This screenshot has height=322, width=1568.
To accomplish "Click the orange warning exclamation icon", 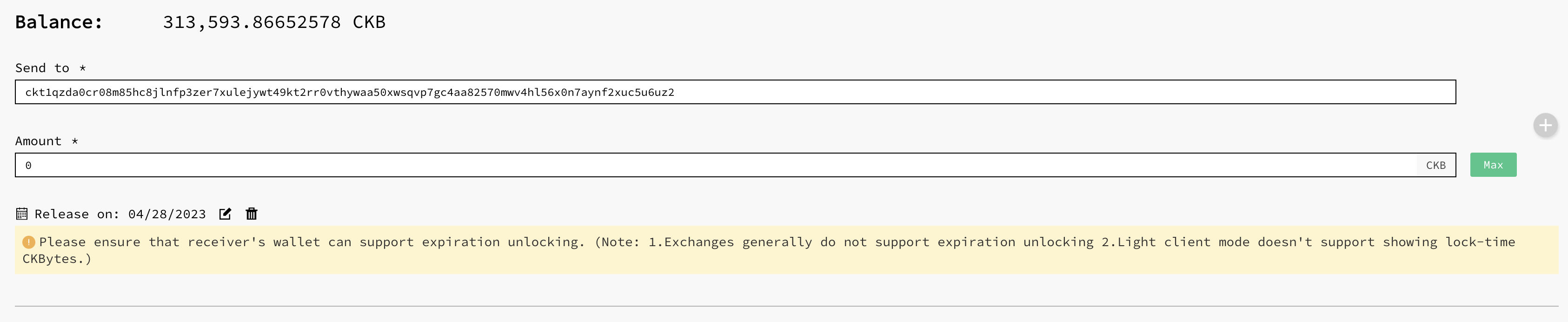I will pyautogui.click(x=29, y=242).
